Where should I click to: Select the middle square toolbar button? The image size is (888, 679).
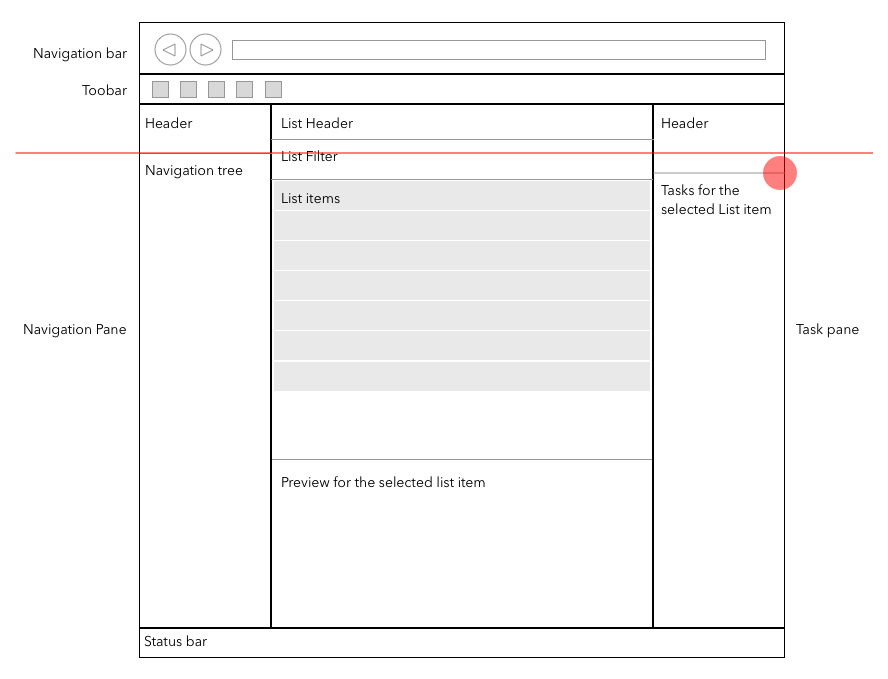[216, 89]
